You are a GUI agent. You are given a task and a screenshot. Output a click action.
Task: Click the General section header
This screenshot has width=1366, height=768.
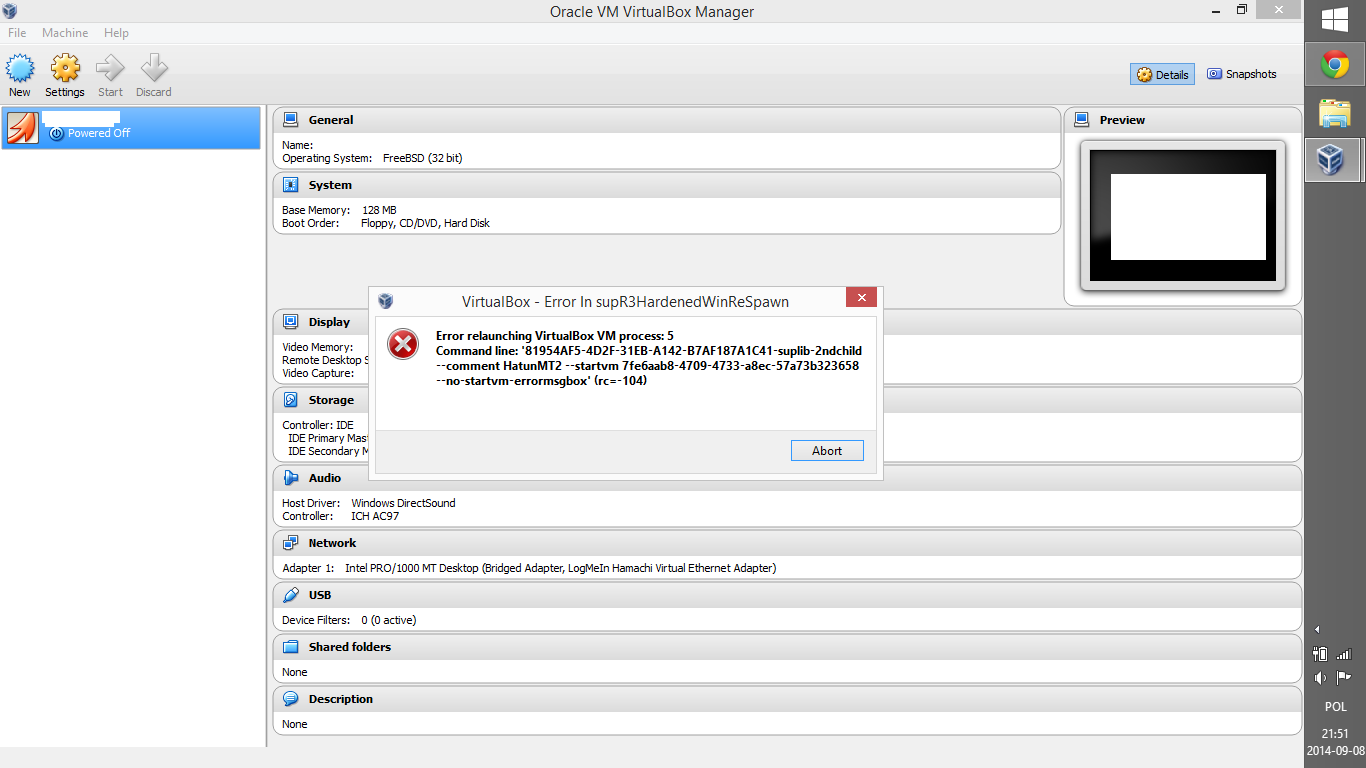666,120
